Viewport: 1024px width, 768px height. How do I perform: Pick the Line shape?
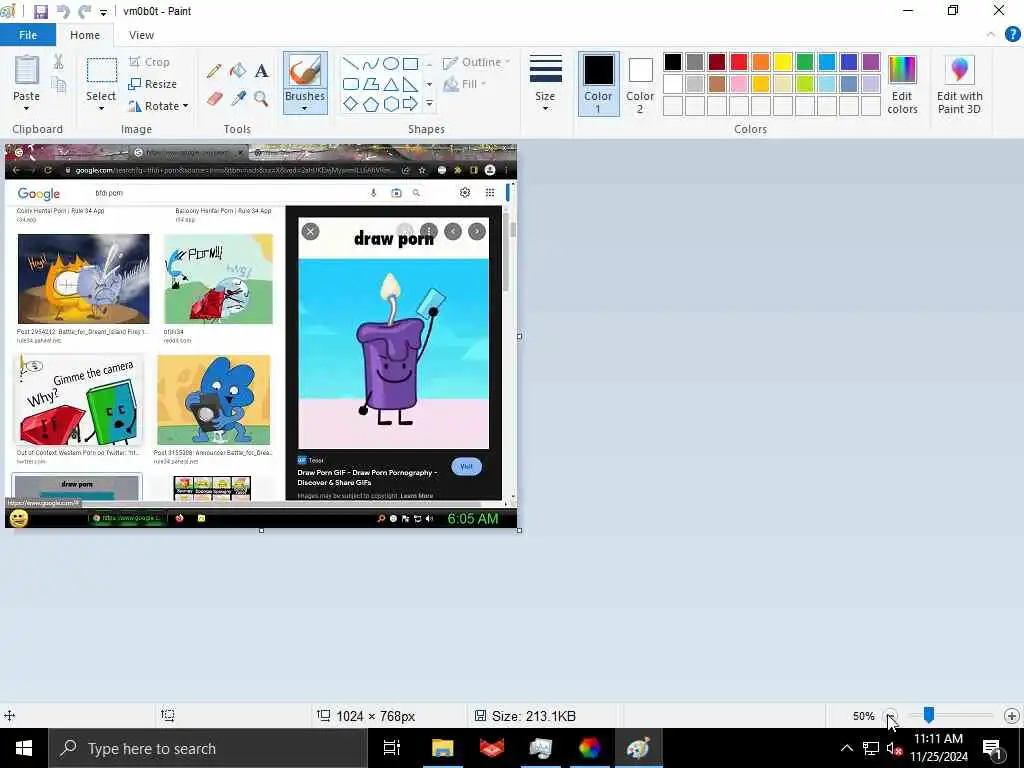tap(351, 63)
